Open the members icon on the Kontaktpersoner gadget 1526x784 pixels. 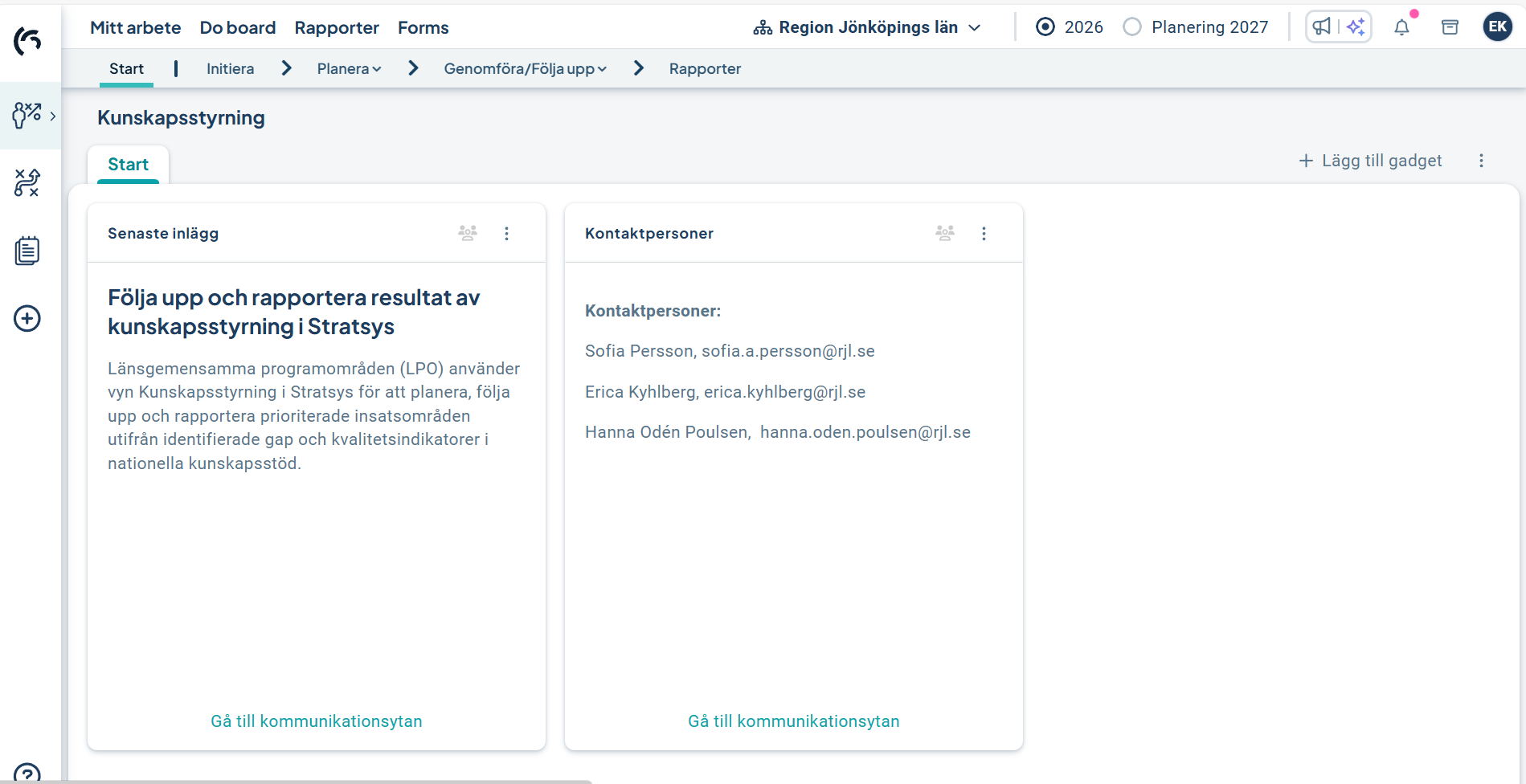(x=944, y=233)
